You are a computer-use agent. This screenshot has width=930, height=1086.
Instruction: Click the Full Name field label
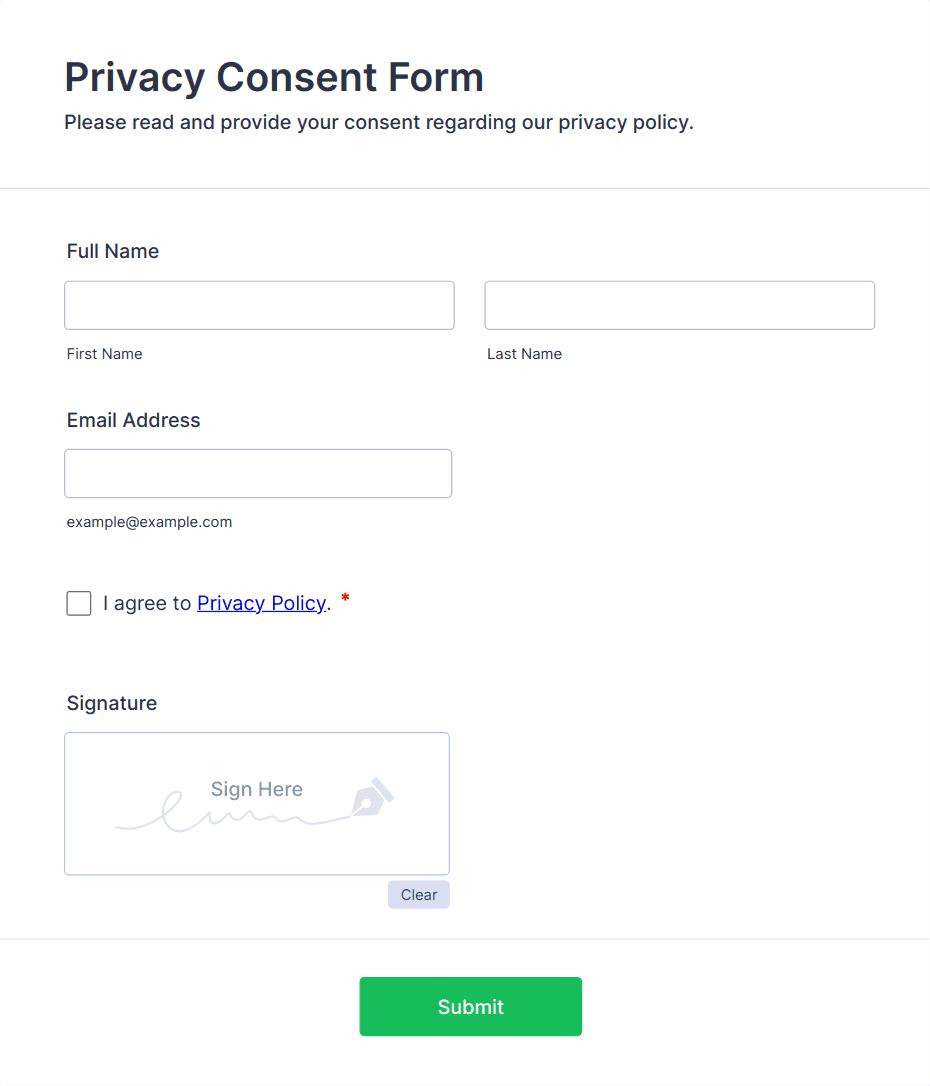pyautogui.click(x=113, y=251)
